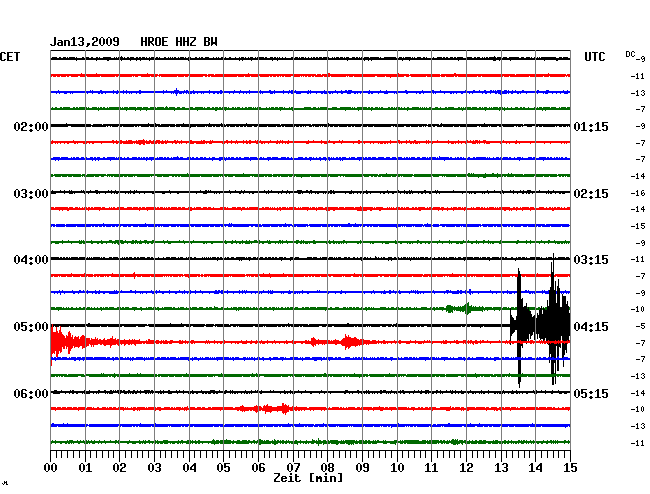
Task: Click the DC value beside the 05:15 label
Action: coord(638,393)
